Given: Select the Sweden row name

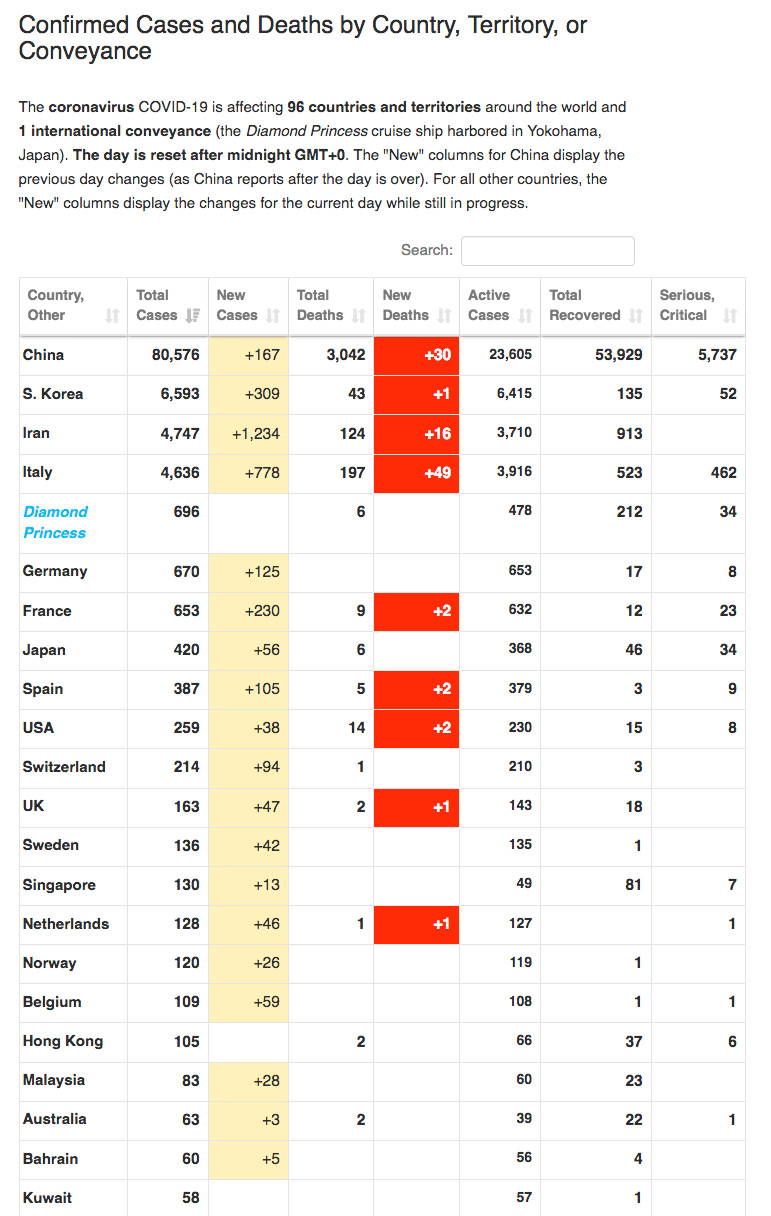Looking at the screenshot, I should (x=51, y=845).
